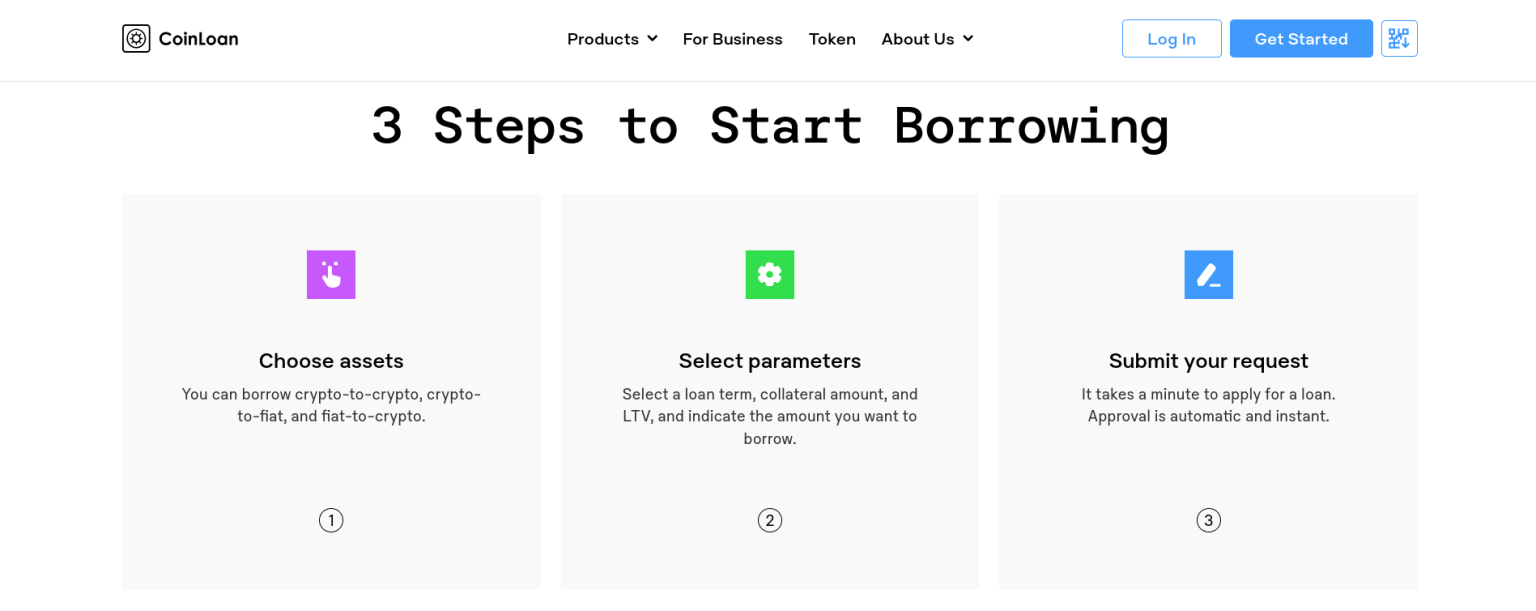The image size is (1536, 611).
Task: Expand the Products dropdown menu
Action: tap(603, 39)
